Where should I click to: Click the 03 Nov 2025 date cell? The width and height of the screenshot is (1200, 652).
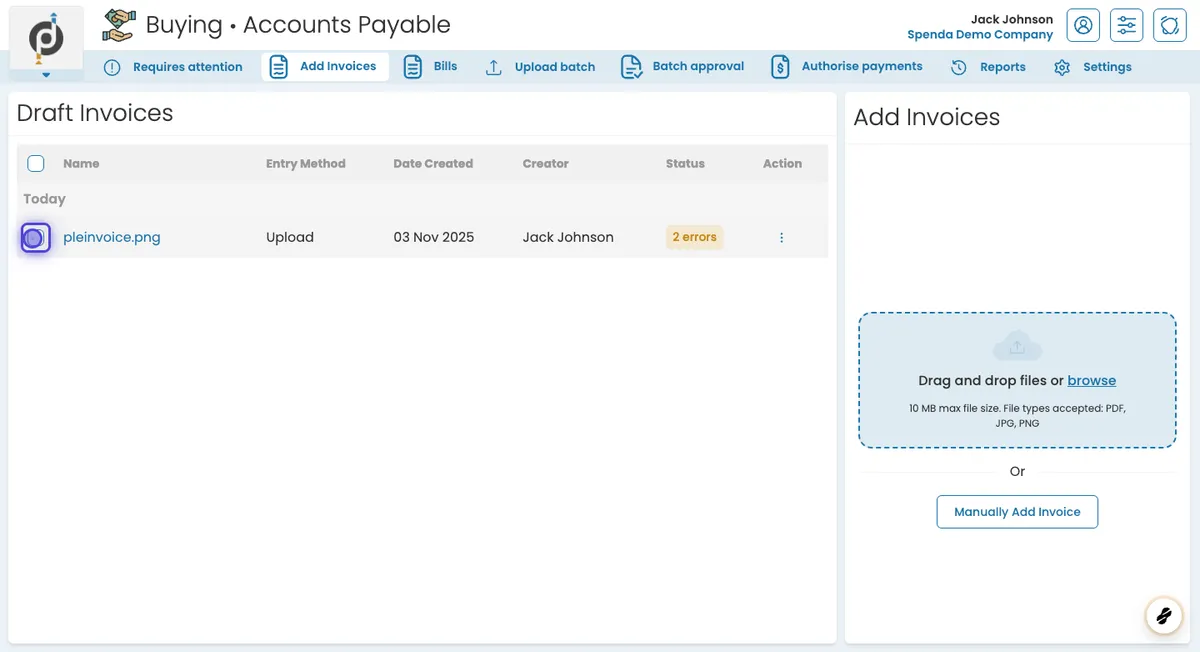click(434, 237)
